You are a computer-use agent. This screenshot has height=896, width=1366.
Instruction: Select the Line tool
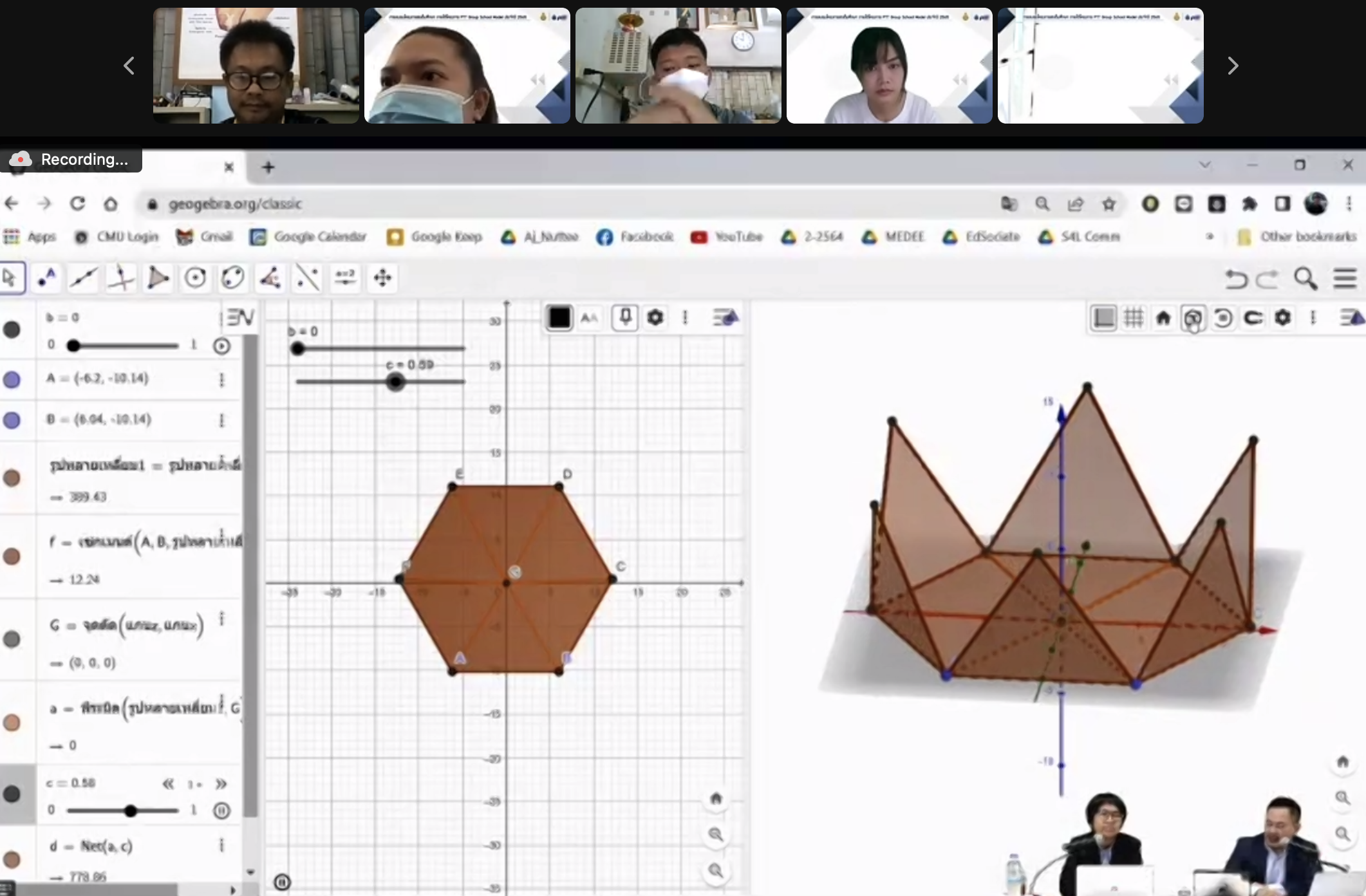[x=82, y=278]
